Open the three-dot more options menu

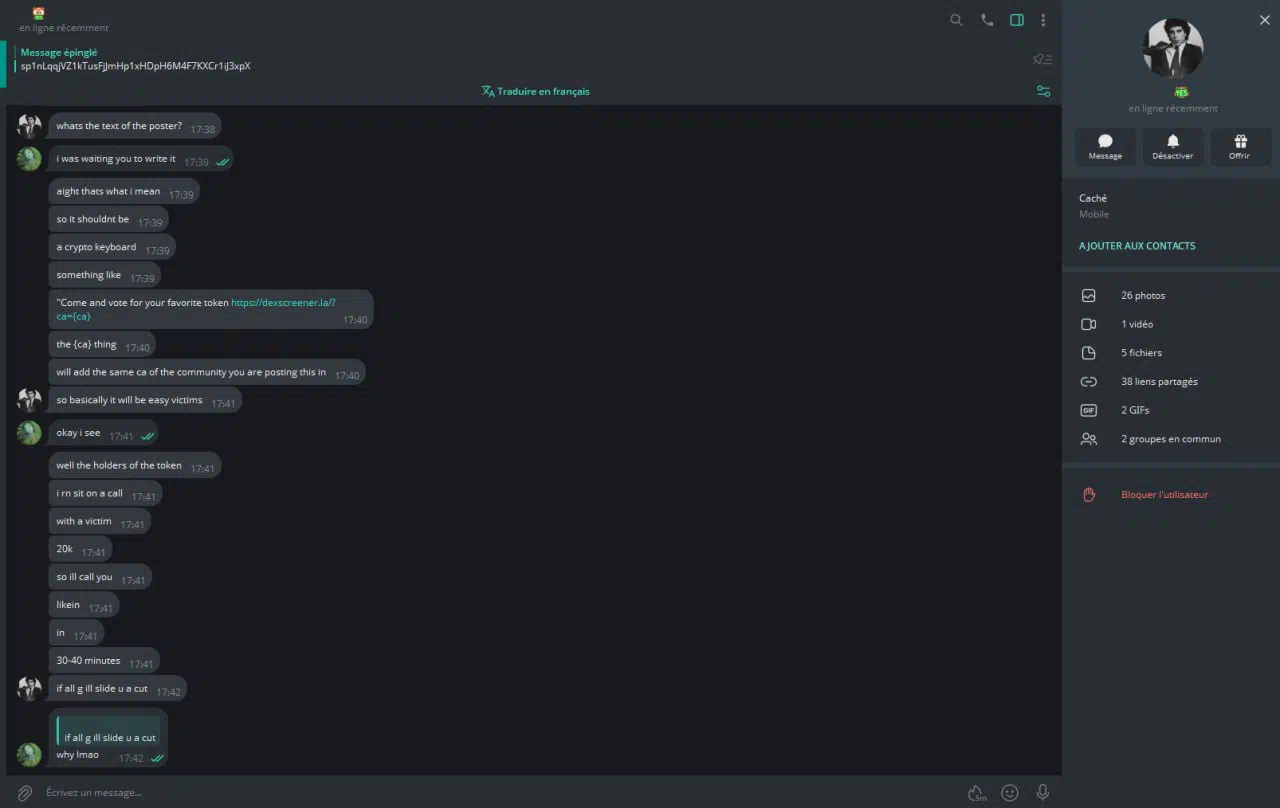1043,20
